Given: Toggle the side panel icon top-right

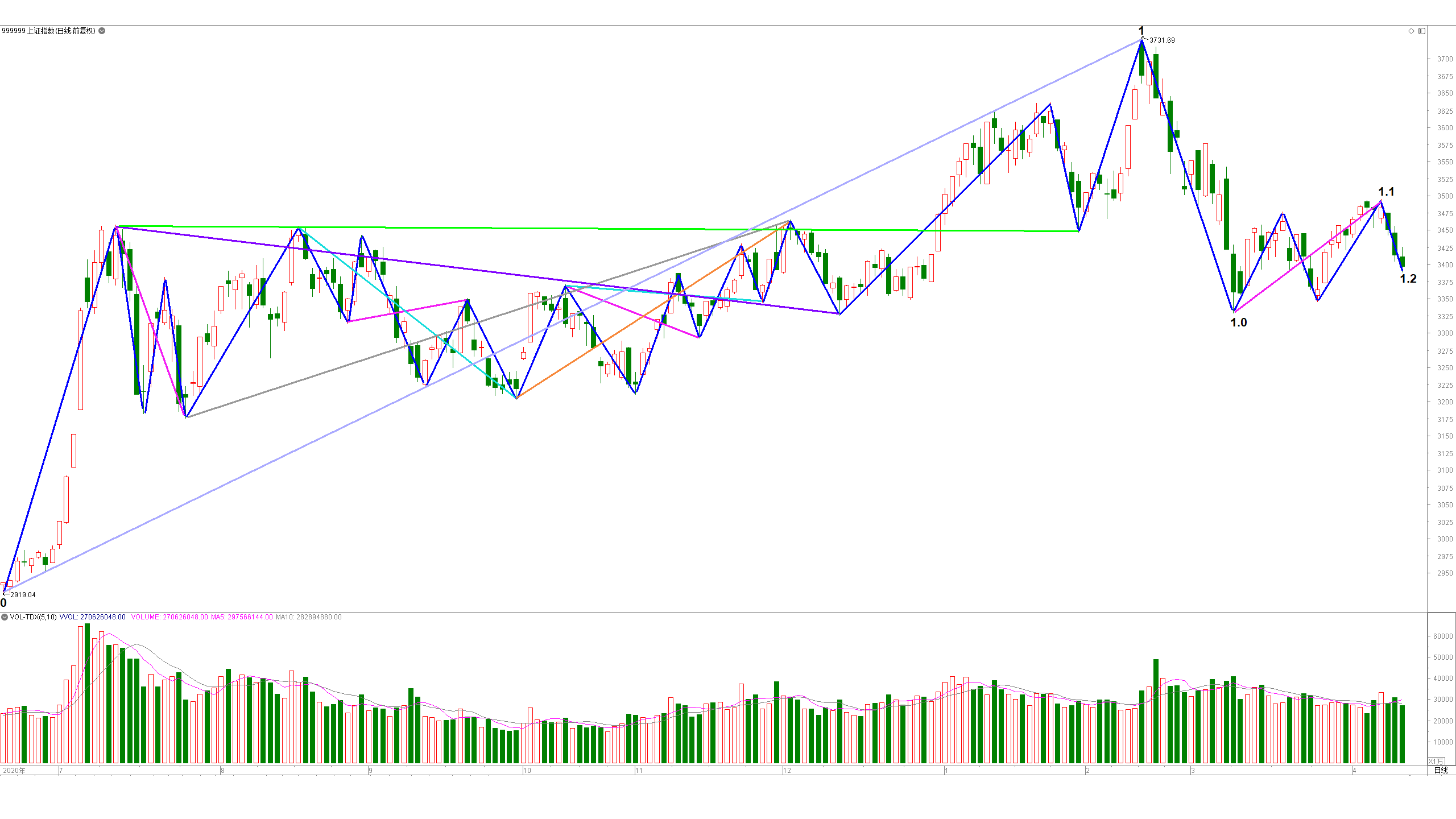Looking at the screenshot, I should (1422, 31).
